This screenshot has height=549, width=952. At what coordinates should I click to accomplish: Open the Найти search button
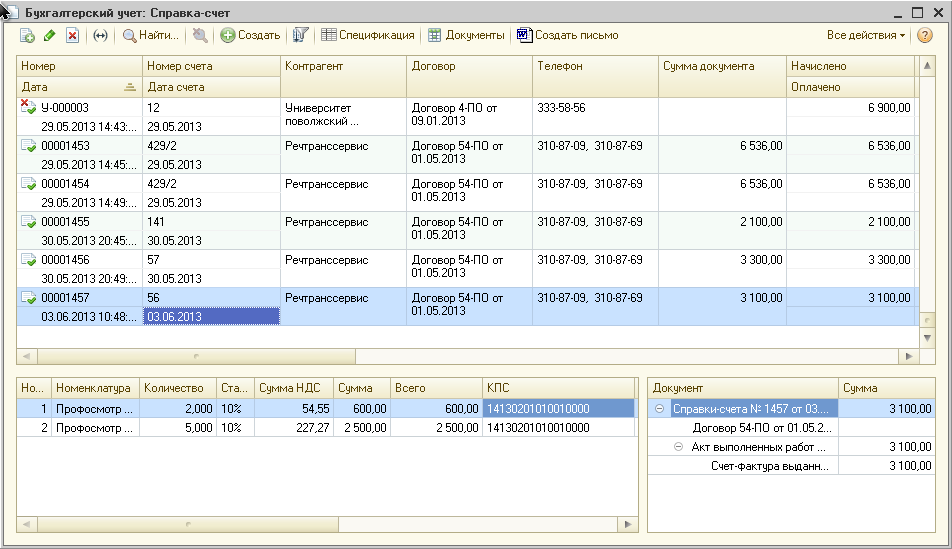point(151,35)
